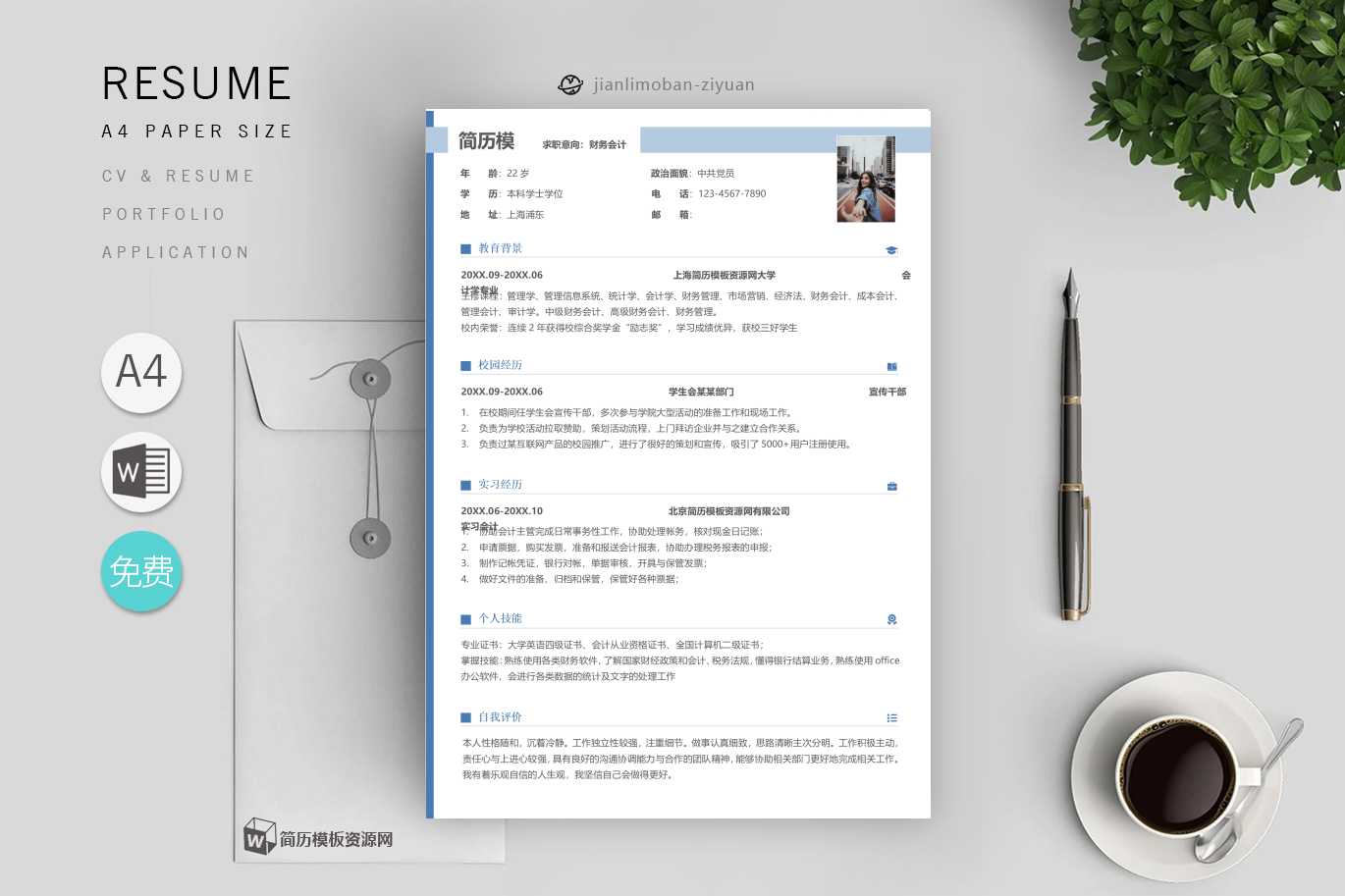This screenshot has height=896, width=1345.
Task: Click the graduation cap icon in 教育背景 header
Action: coord(891,250)
